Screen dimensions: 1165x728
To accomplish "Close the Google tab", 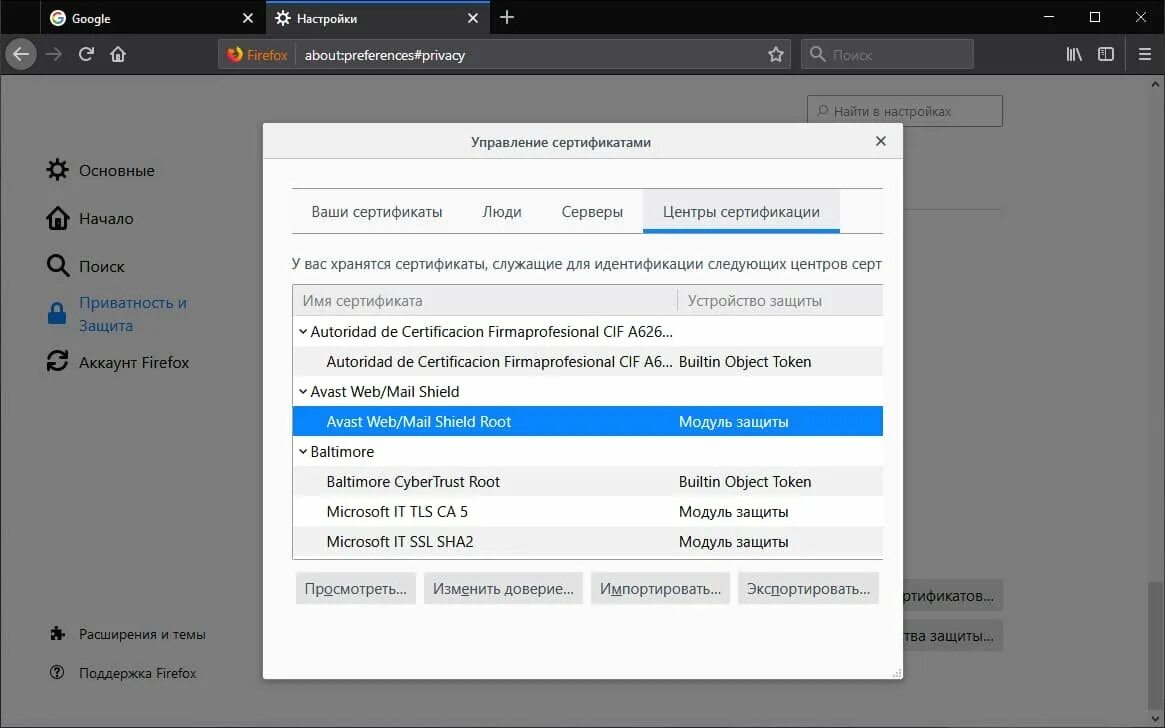I will (x=248, y=18).
